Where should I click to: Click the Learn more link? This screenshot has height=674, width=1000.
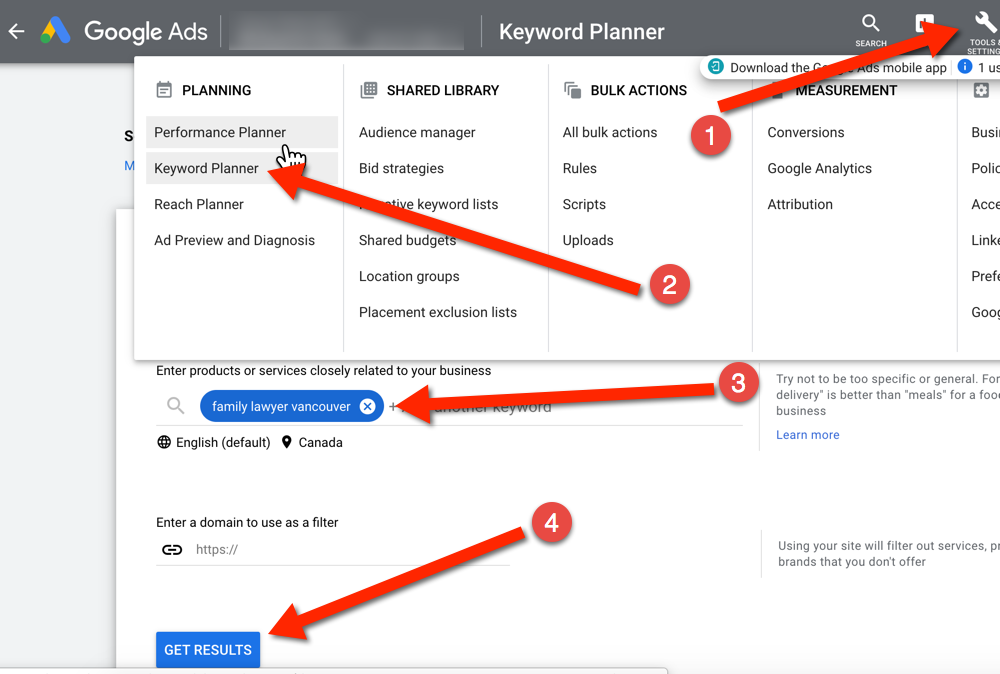pos(807,434)
